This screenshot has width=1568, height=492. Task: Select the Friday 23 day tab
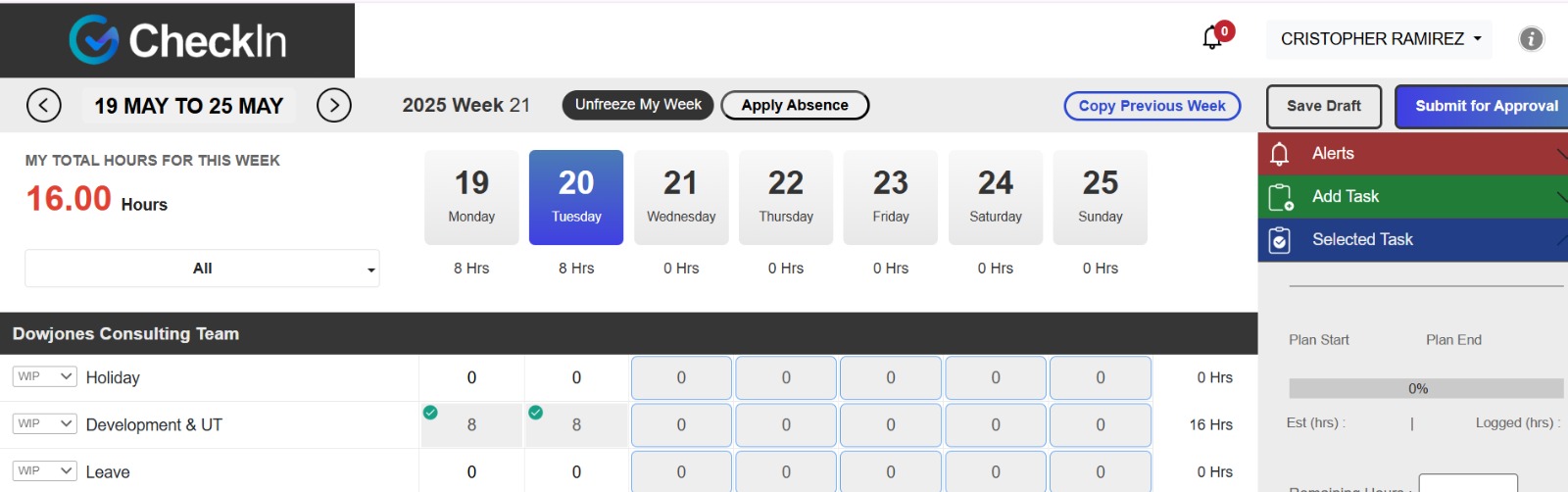pos(891,197)
